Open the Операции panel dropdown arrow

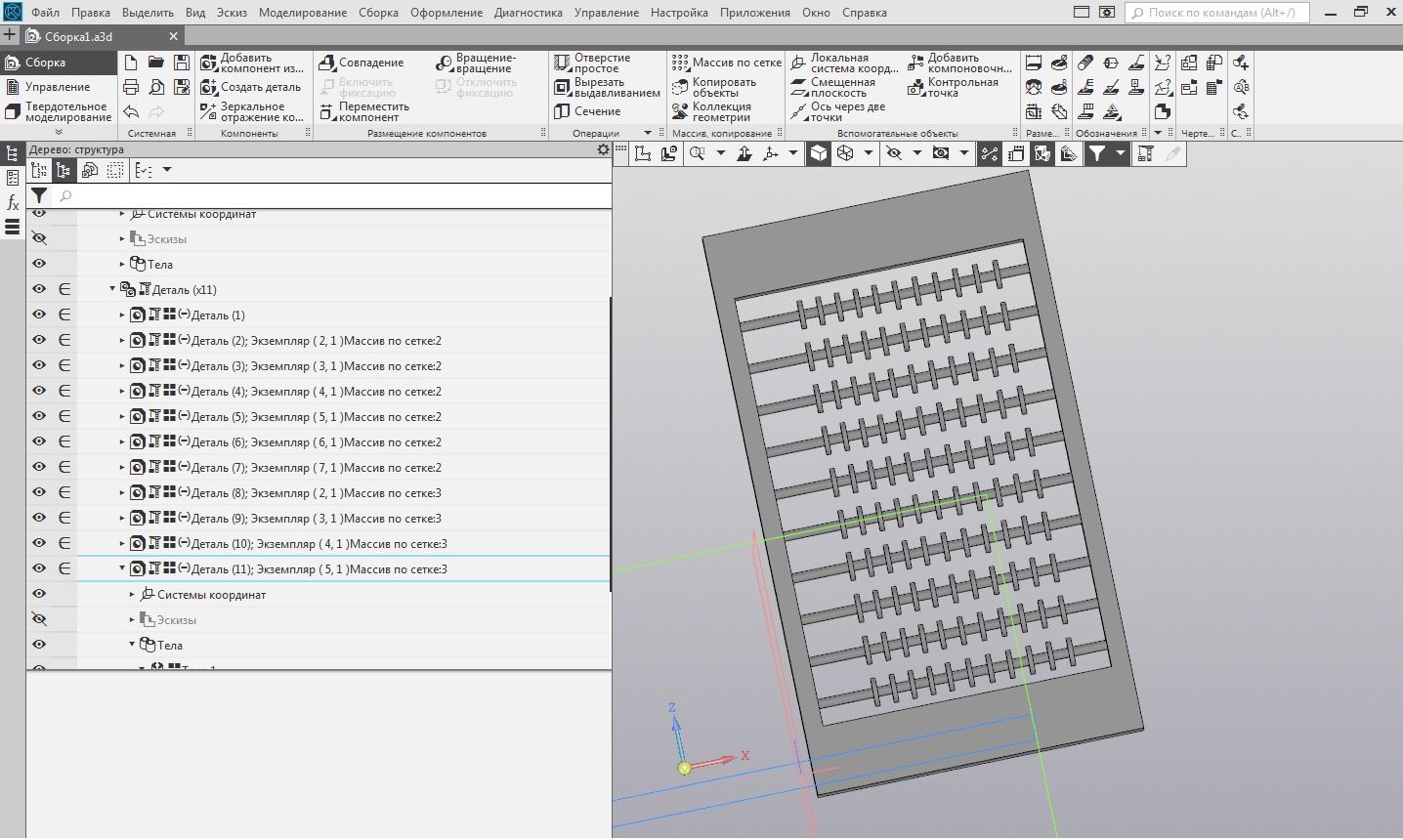(648, 133)
